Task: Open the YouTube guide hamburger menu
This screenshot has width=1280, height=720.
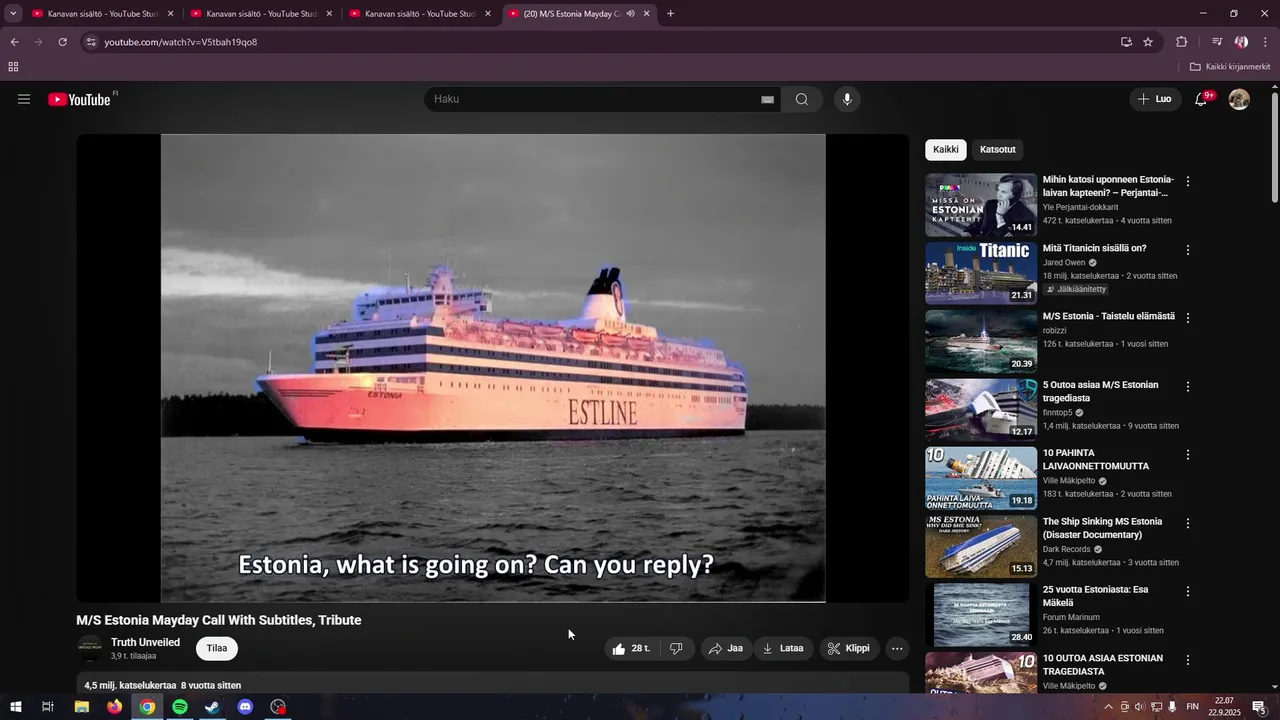Action: (x=24, y=99)
